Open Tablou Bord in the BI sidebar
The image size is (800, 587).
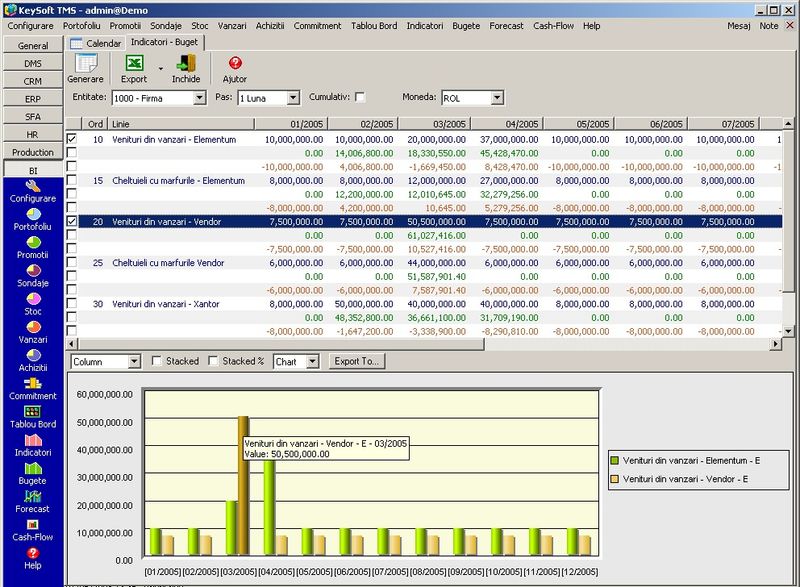(33, 418)
